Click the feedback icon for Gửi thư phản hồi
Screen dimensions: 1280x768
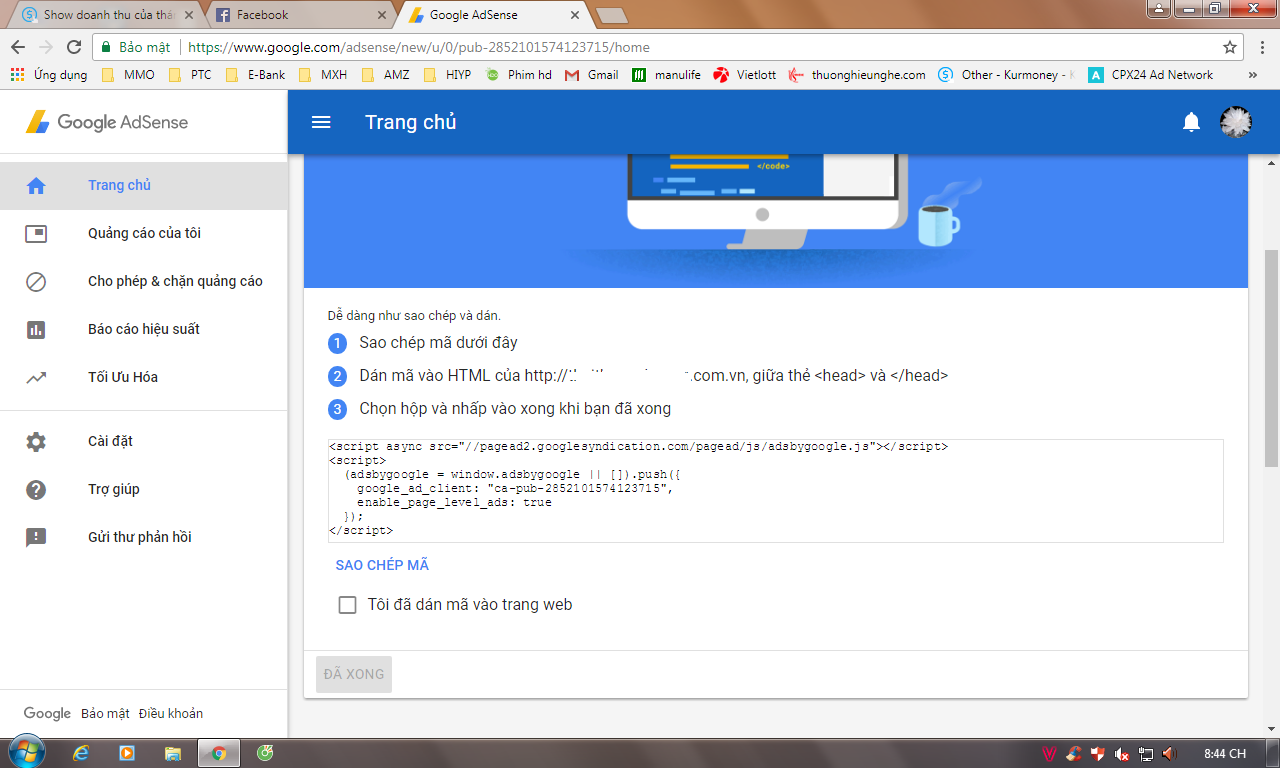click(x=36, y=537)
